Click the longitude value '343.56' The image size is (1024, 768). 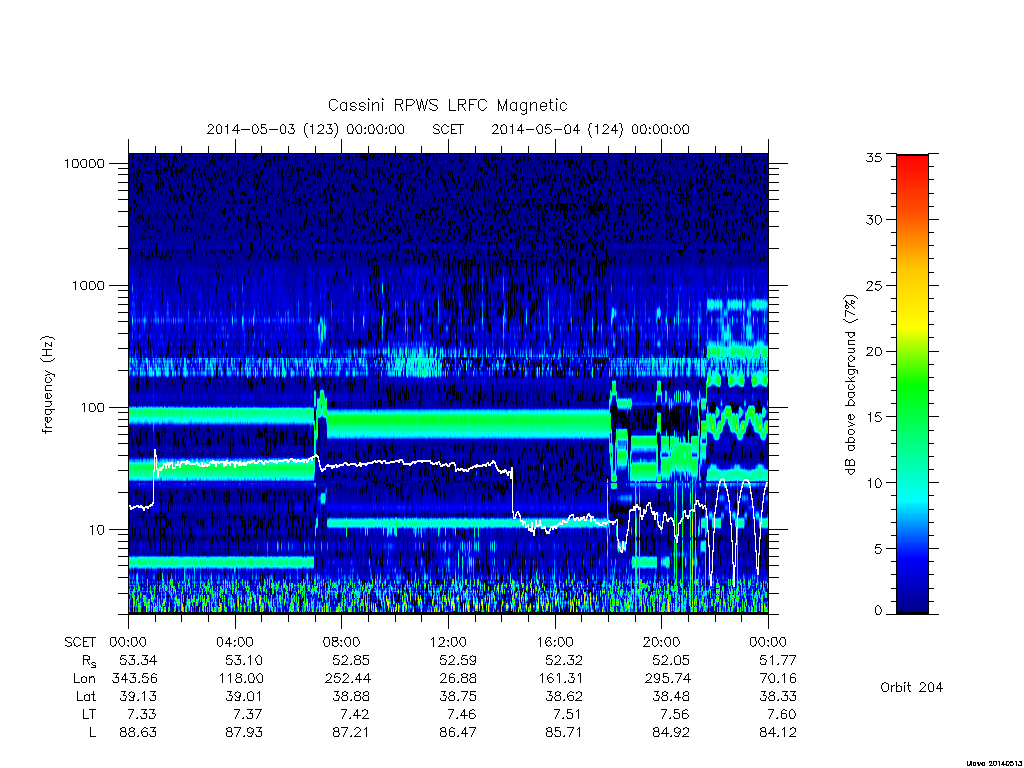tap(135, 679)
